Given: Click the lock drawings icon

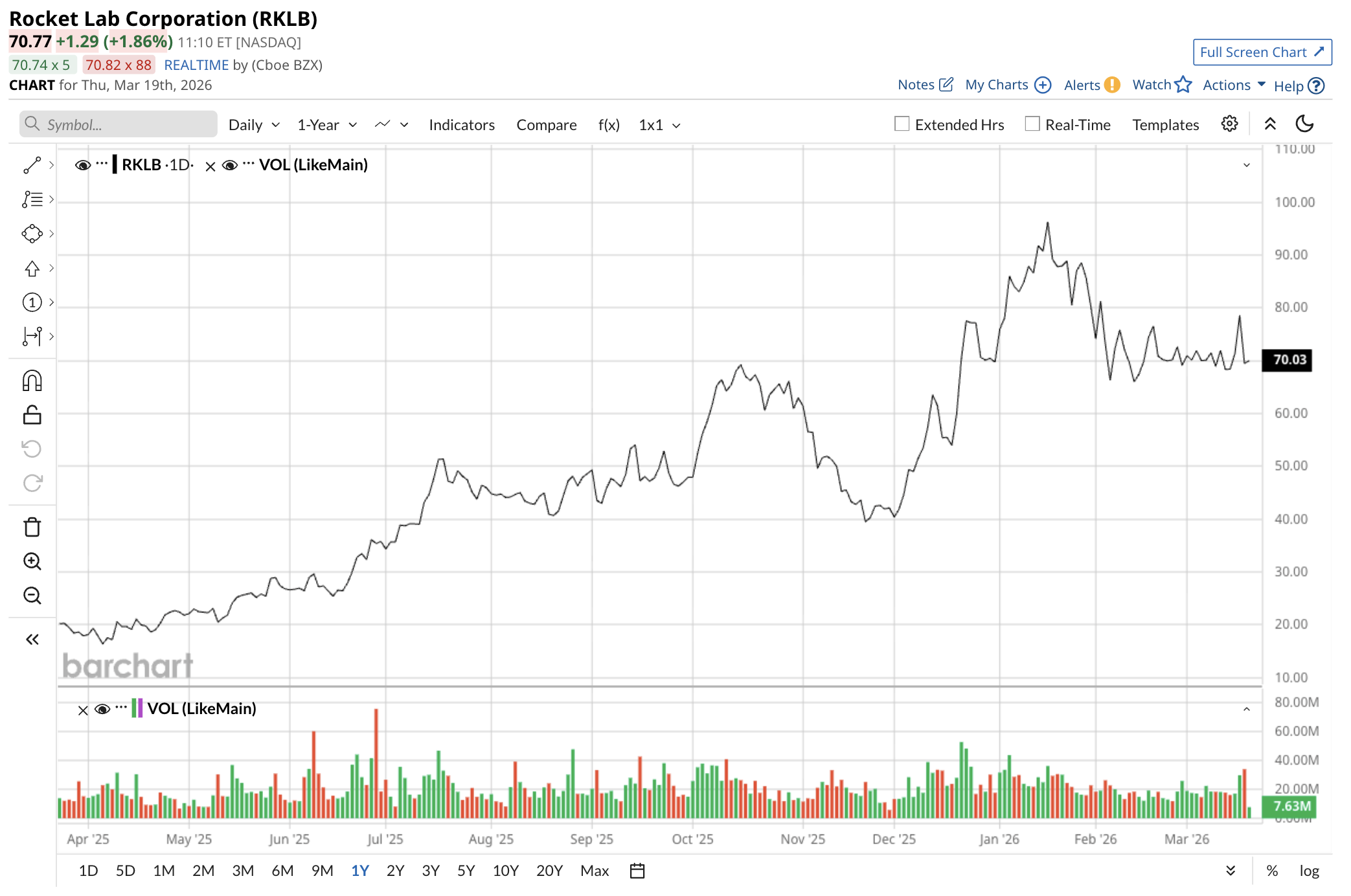Looking at the screenshot, I should coord(32,415).
